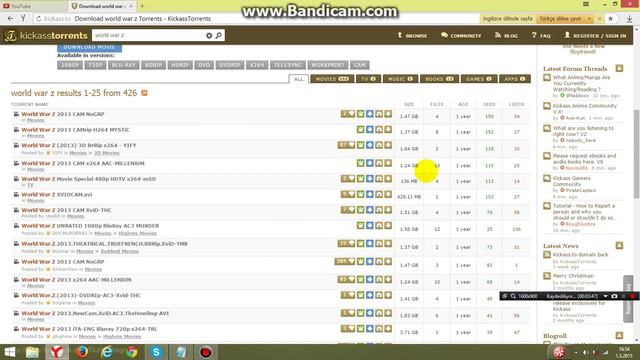Filter by BLU-RAY version

click(124, 65)
